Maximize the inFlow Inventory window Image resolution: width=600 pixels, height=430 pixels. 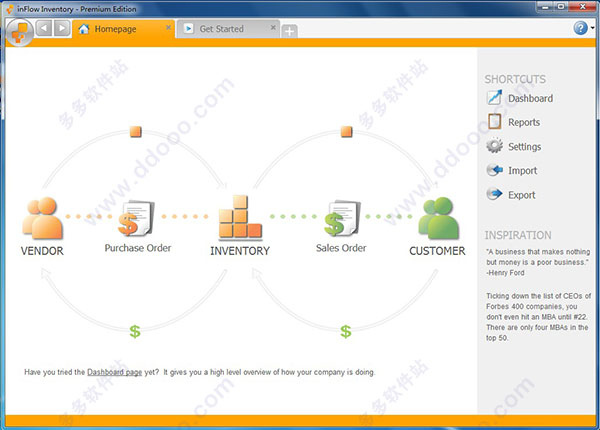pyautogui.click(x=561, y=7)
